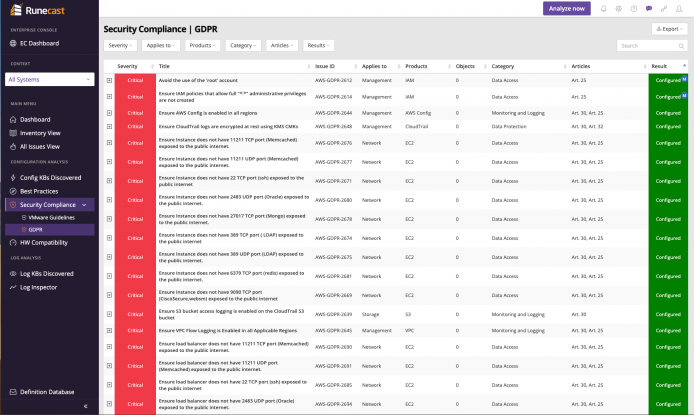
Task: Open the Articles filter dropdown
Action: point(282,45)
